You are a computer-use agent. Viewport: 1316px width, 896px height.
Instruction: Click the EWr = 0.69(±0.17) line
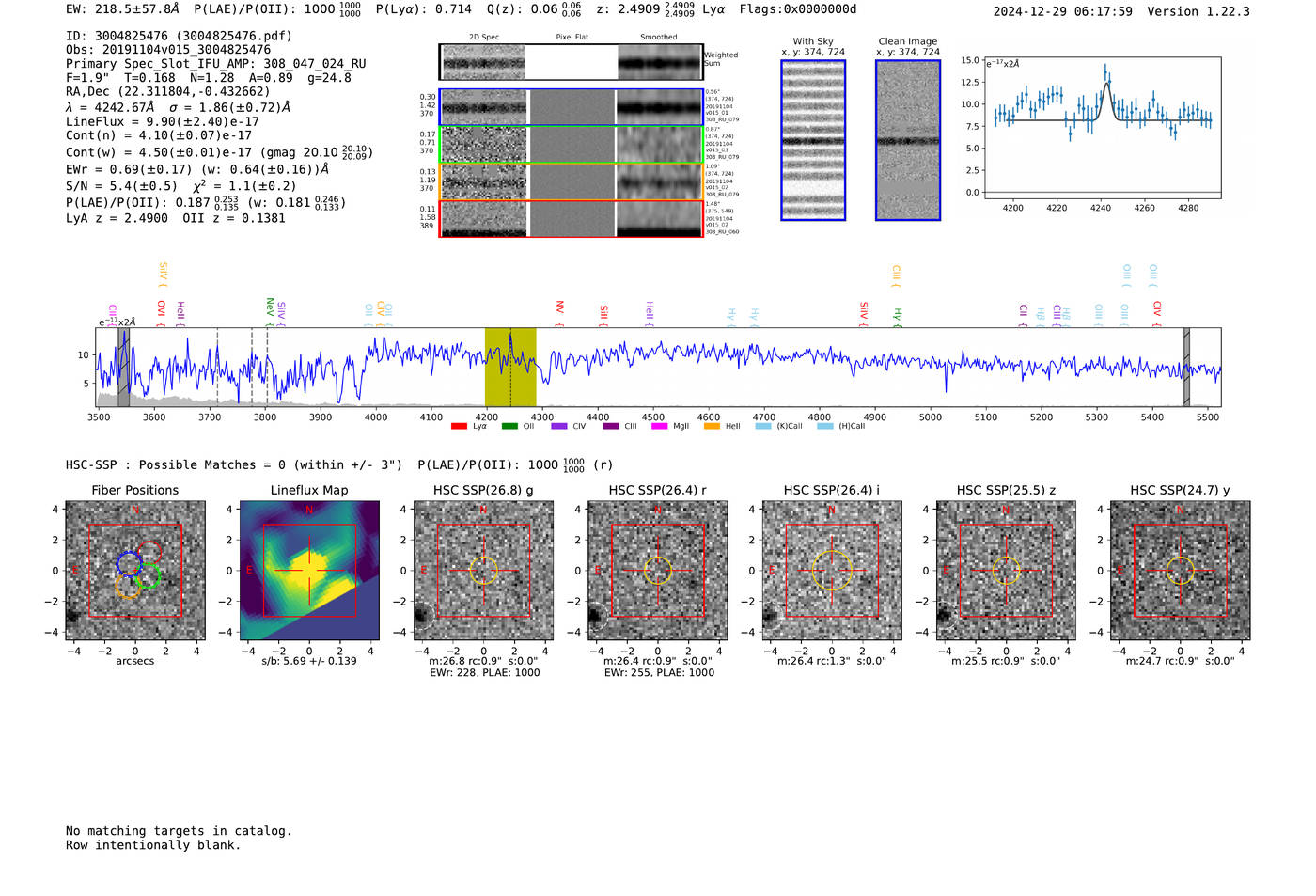tap(197, 169)
